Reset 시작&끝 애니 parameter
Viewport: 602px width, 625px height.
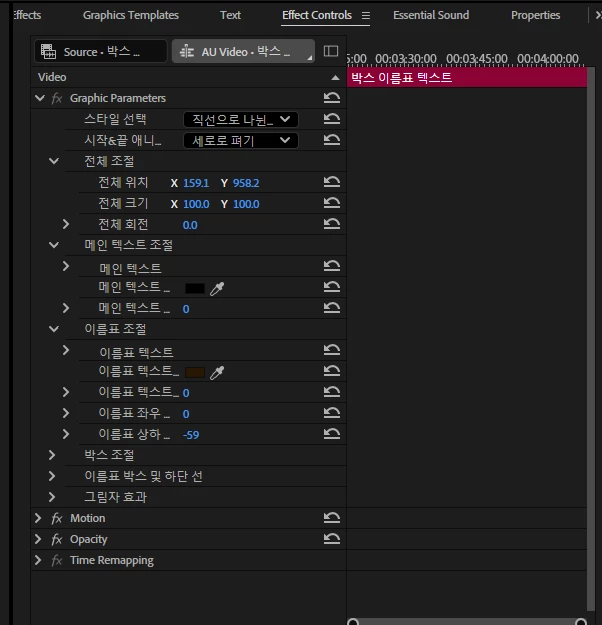coord(332,140)
